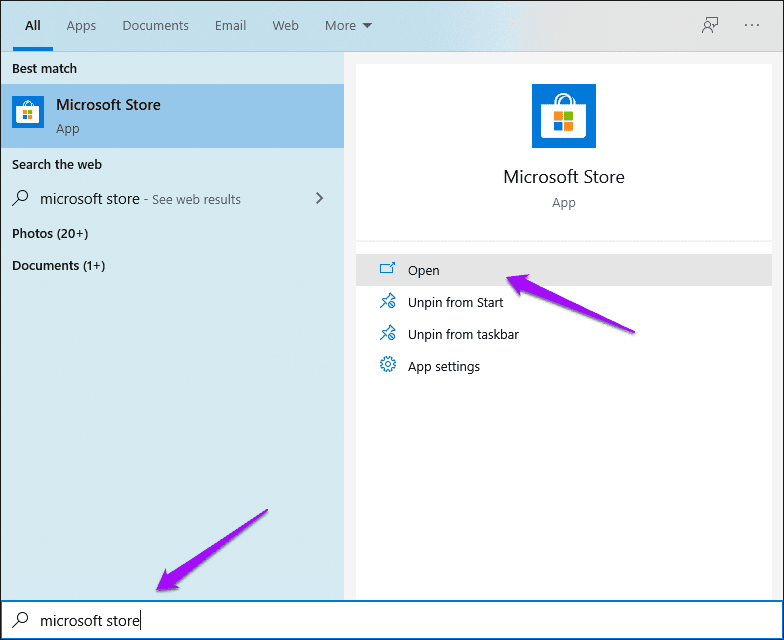Open the three-dot options menu
The width and height of the screenshot is (784, 640).
pos(752,25)
